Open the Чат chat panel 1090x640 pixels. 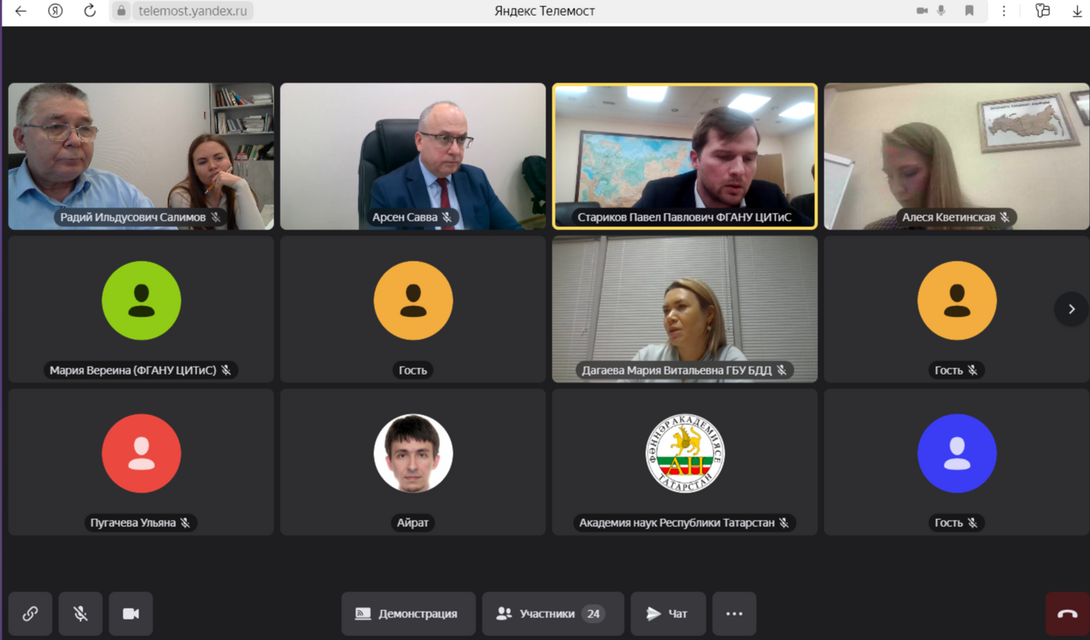667,614
